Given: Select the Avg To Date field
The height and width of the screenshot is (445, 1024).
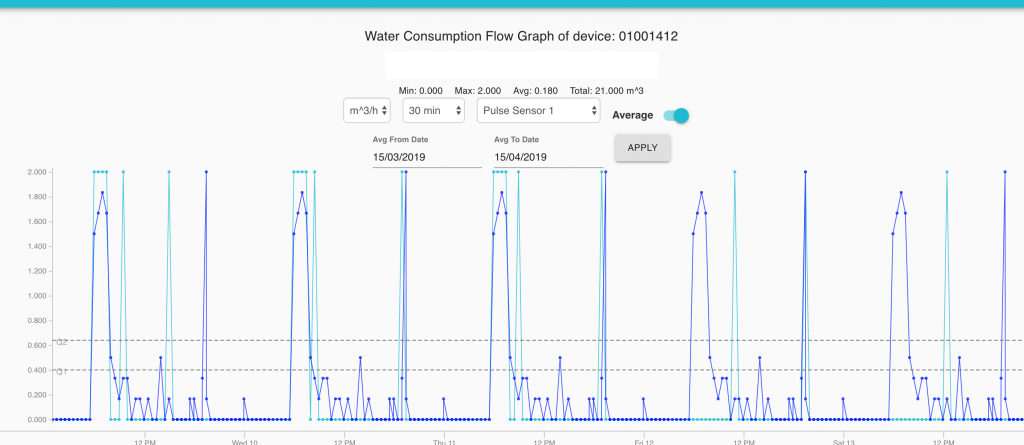Looking at the screenshot, I should [x=547, y=157].
